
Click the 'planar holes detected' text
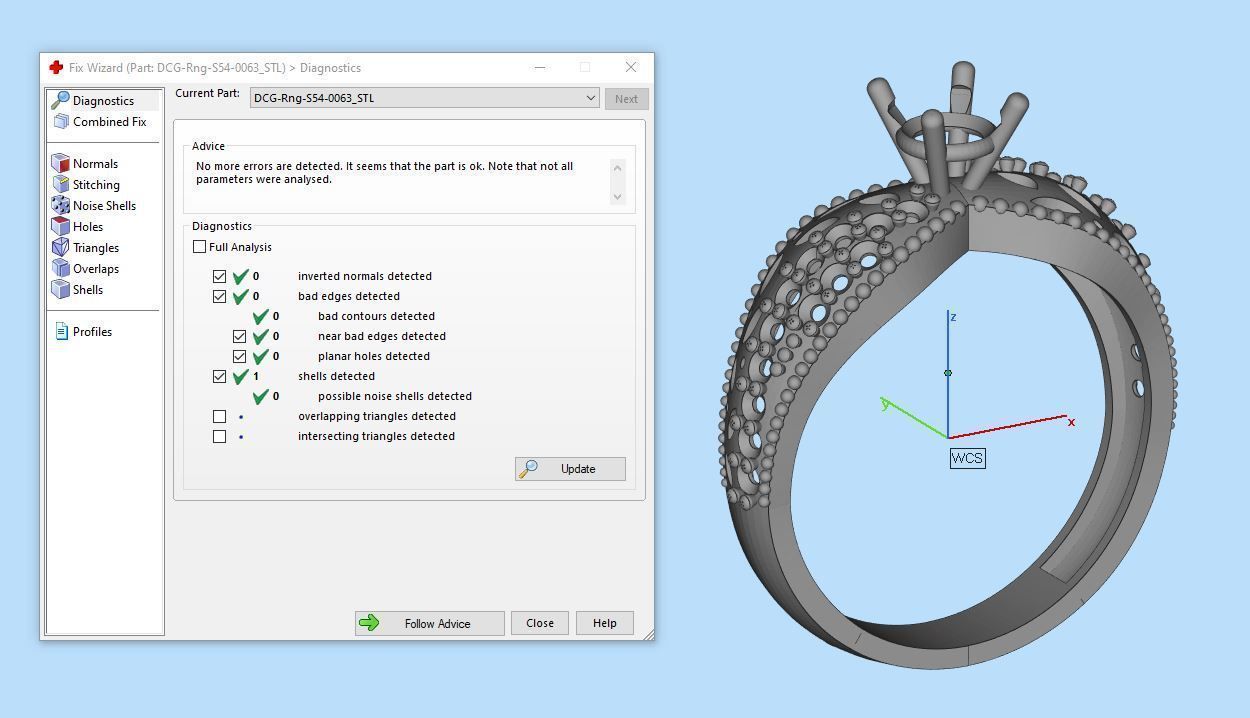point(374,356)
